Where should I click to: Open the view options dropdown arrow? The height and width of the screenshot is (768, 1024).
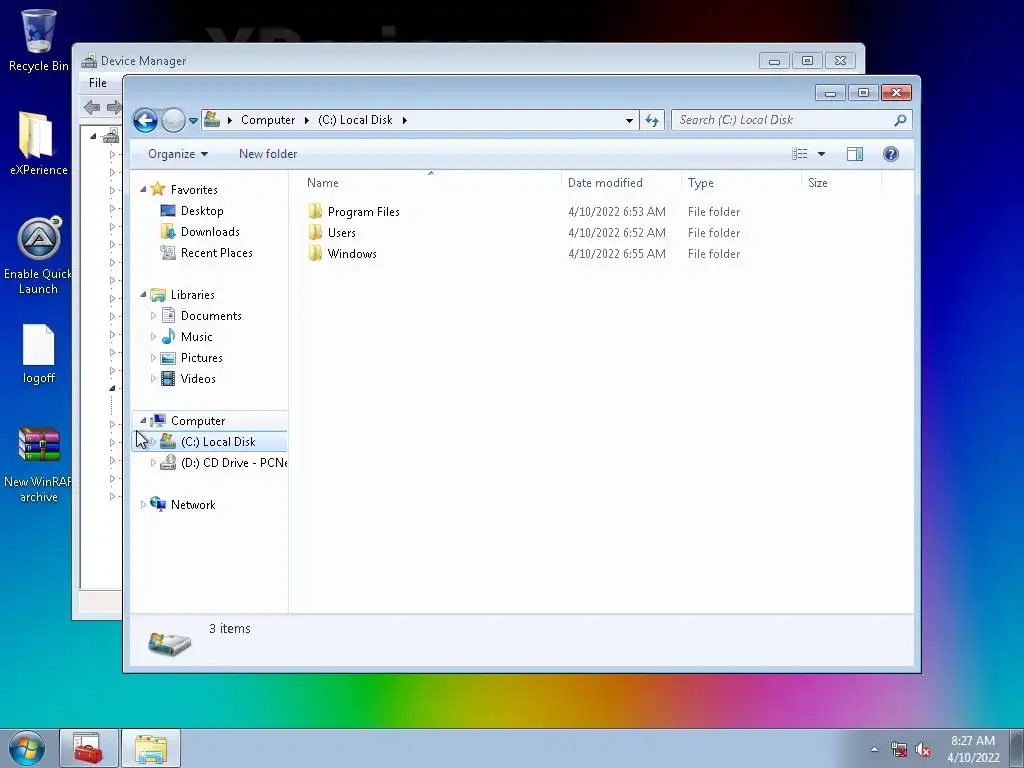click(x=822, y=154)
